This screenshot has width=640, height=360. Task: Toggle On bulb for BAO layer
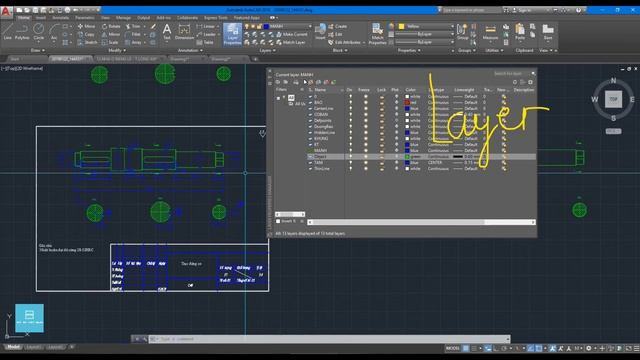point(350,102)
